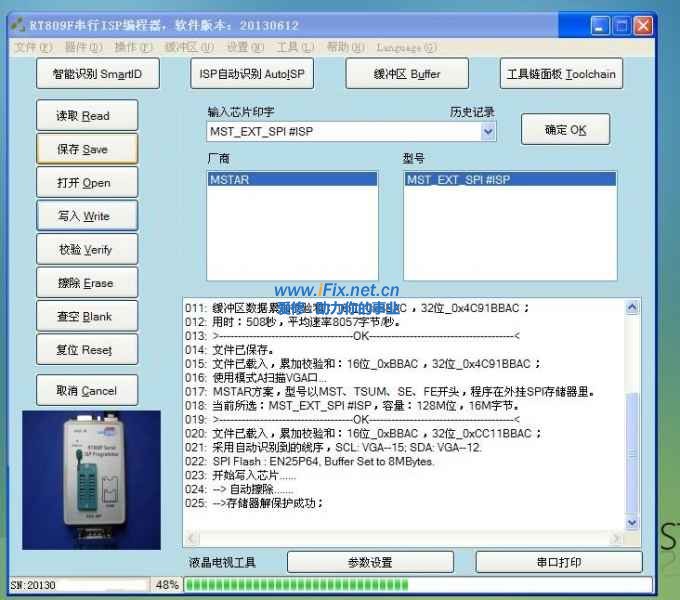Click the 校验 Verify button
The width and height of the screenshot is (680, 600).
[x=87, y=249]
